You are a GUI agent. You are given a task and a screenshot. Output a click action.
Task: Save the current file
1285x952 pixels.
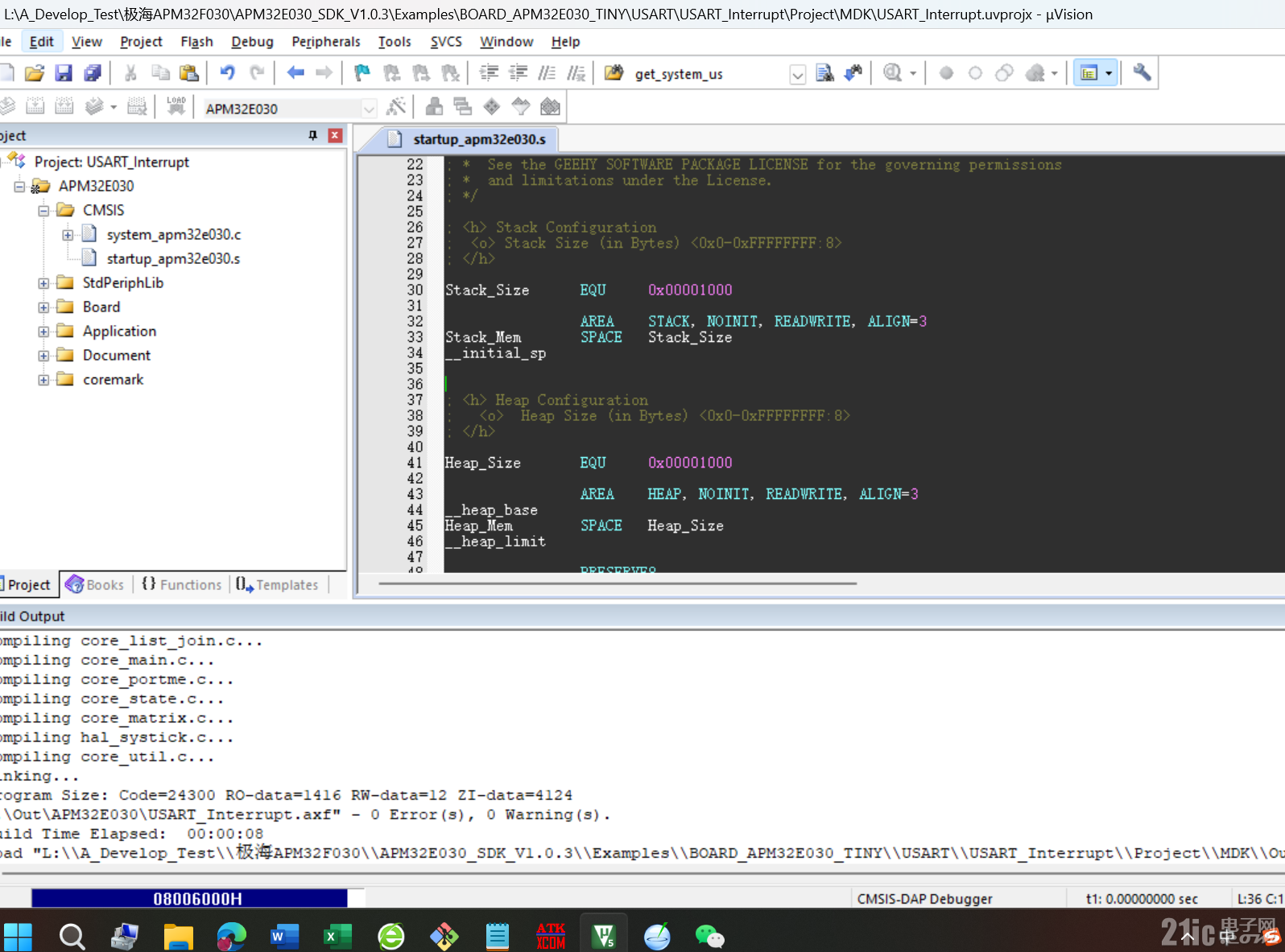click(x=64, y=73)
